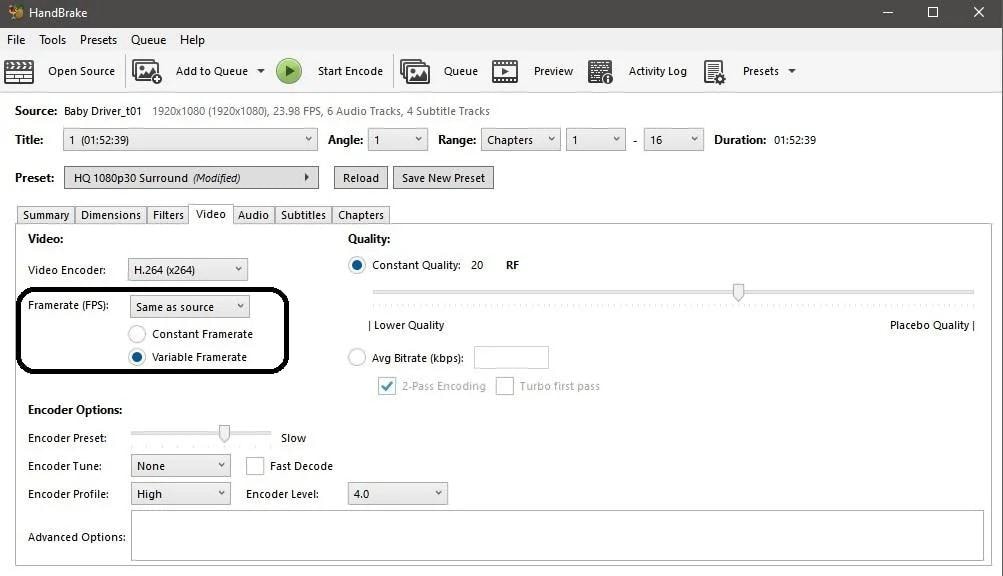This screenshot has height=576, width=1003.
Task: Switch to the Audio tab
Action: pos(253,215)
